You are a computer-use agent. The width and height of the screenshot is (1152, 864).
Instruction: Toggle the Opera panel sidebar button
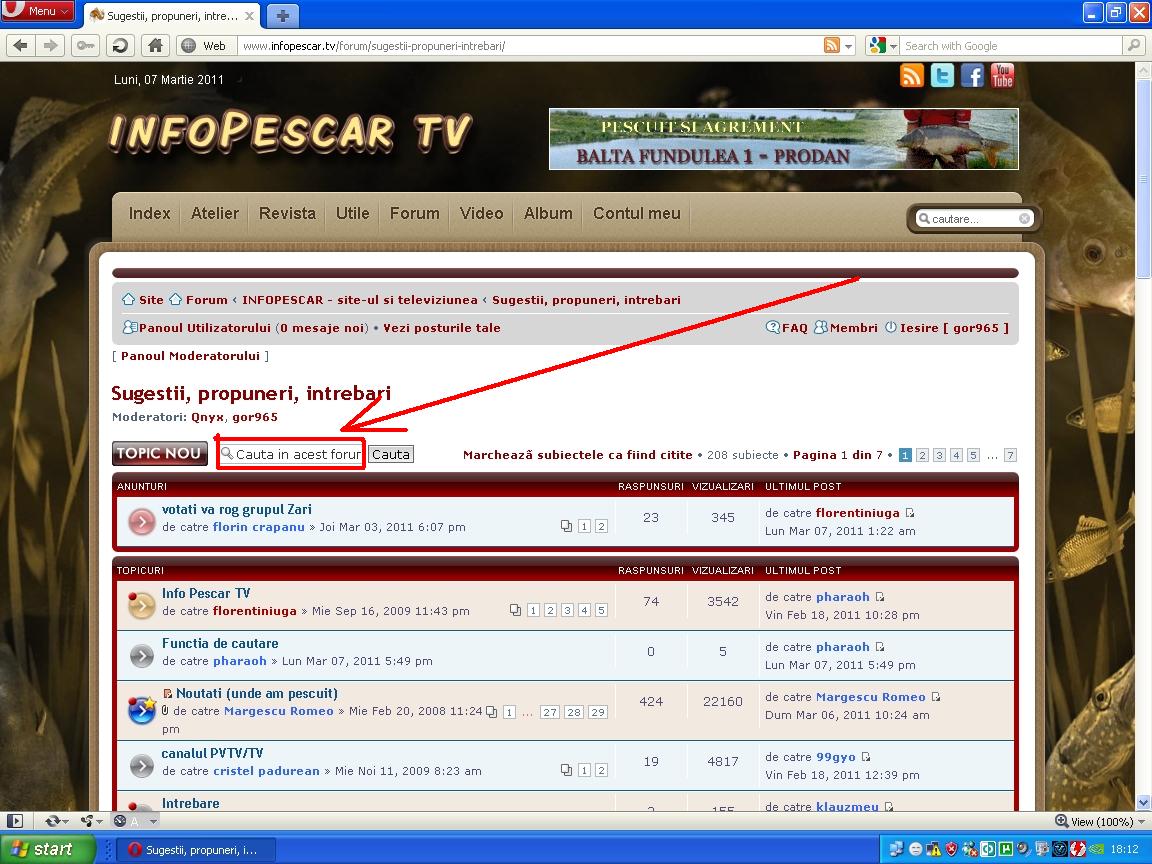[x=14, y=821]
